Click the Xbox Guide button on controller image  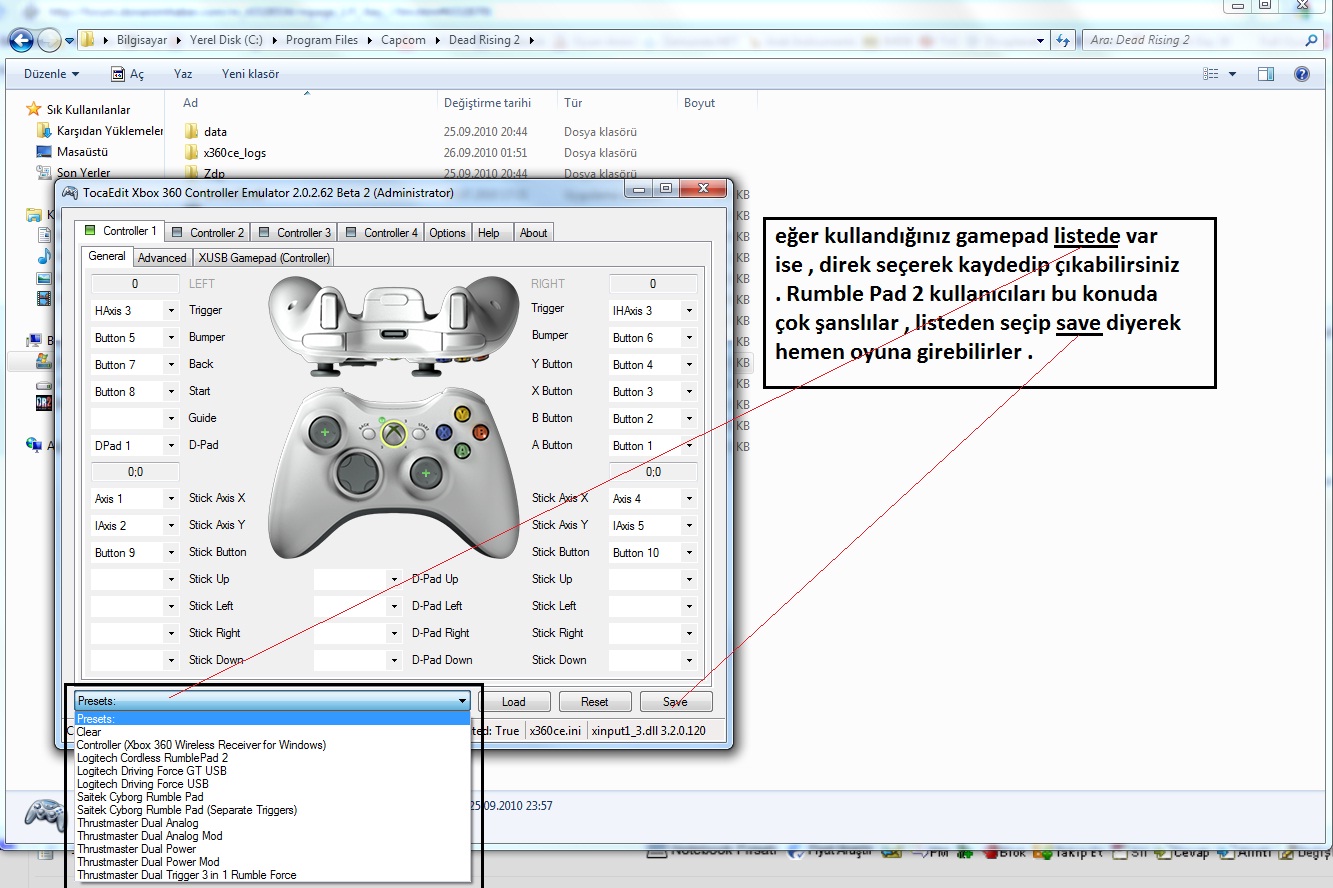tap(395, 433)
